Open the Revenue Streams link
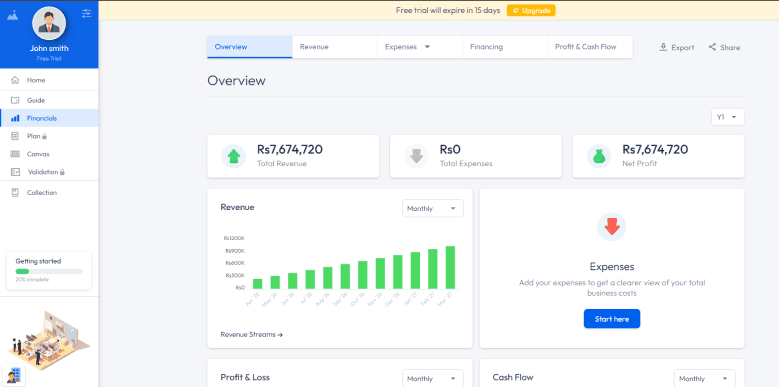The height and width of the screenshot is (387, 779). 251,334
